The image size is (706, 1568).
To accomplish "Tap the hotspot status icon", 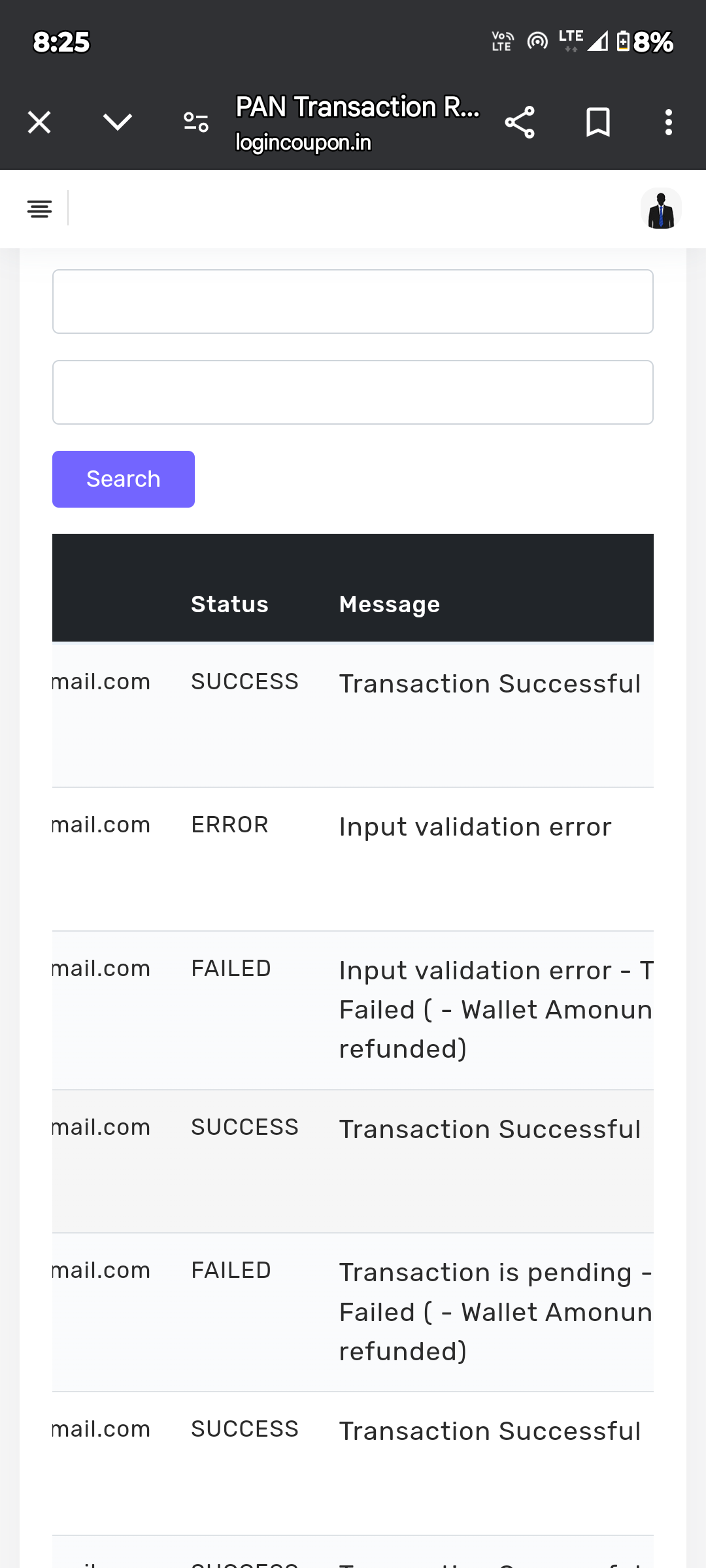I will coord(537,42).
